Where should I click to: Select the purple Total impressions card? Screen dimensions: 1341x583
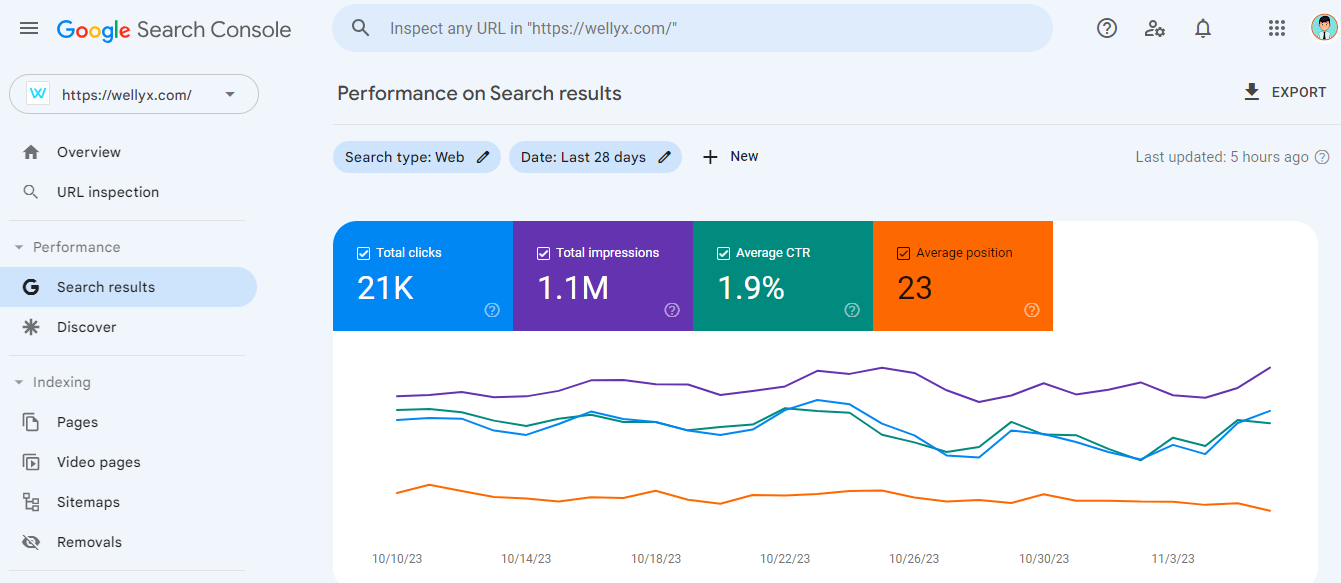coord(603,276)
